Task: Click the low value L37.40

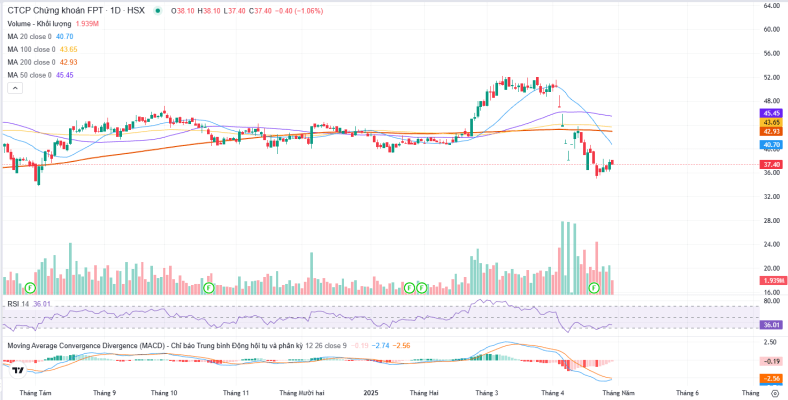Action: [237, 11]
